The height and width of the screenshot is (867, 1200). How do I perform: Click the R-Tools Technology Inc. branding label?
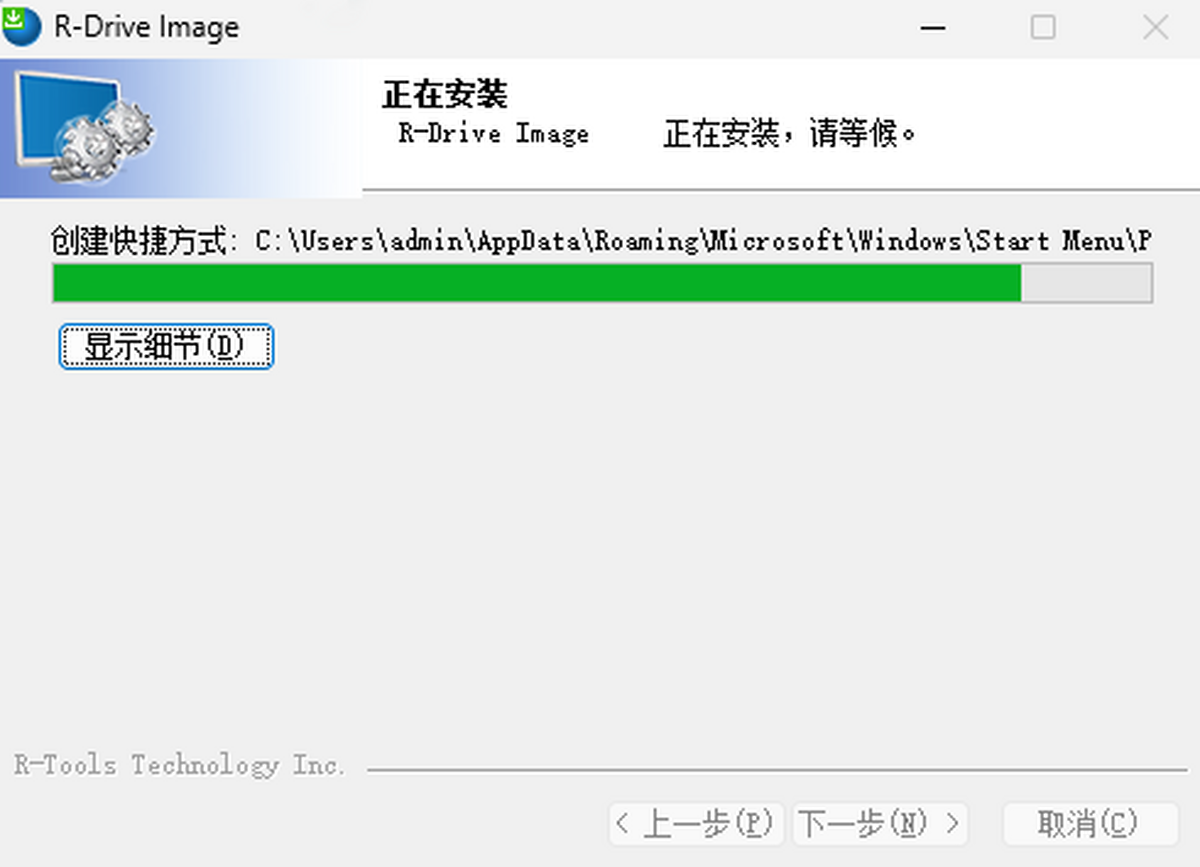tap(179, 766)
